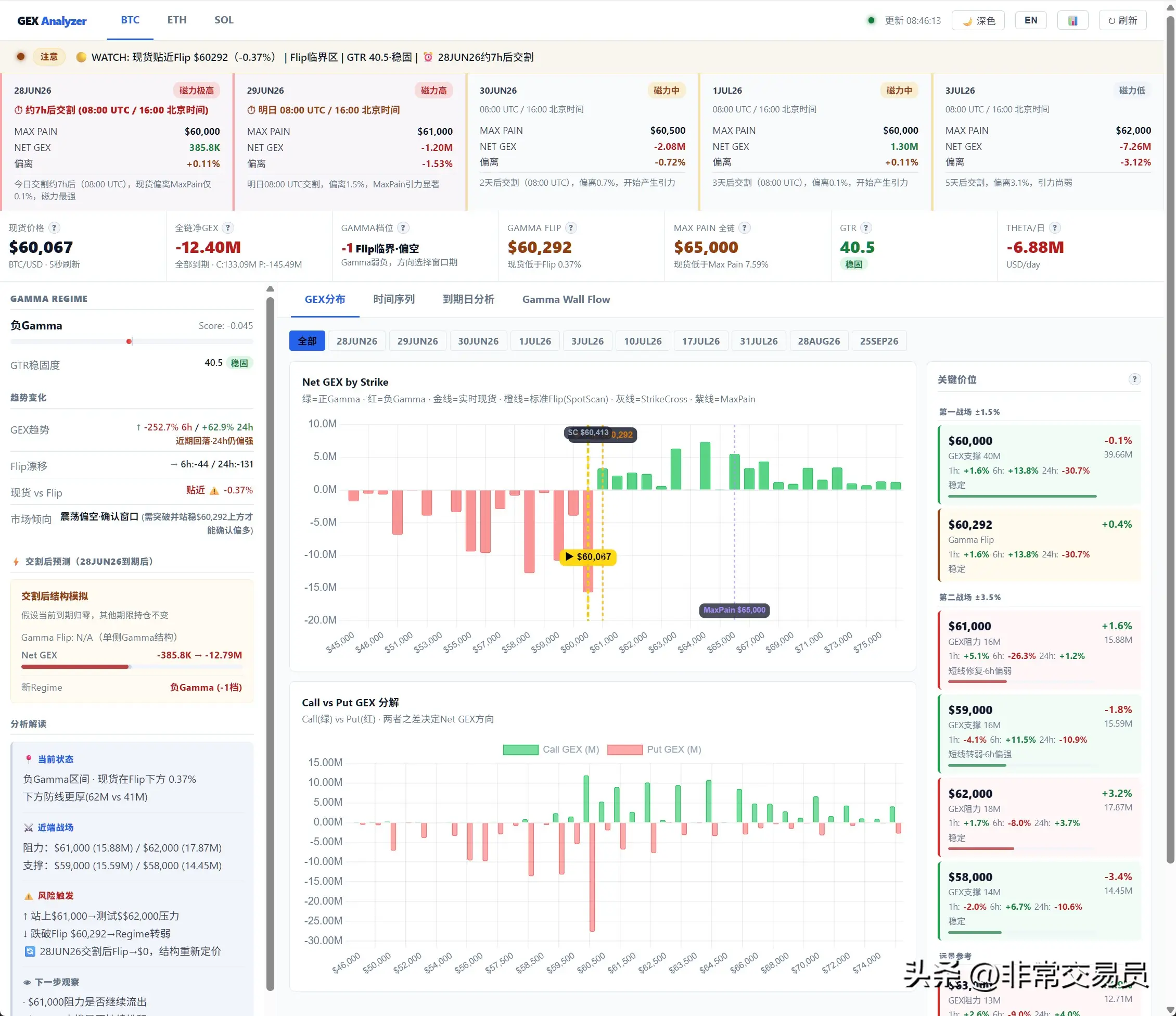Open the 28JUN26 expiry card
The image size is (1176, 1016).
117,142
